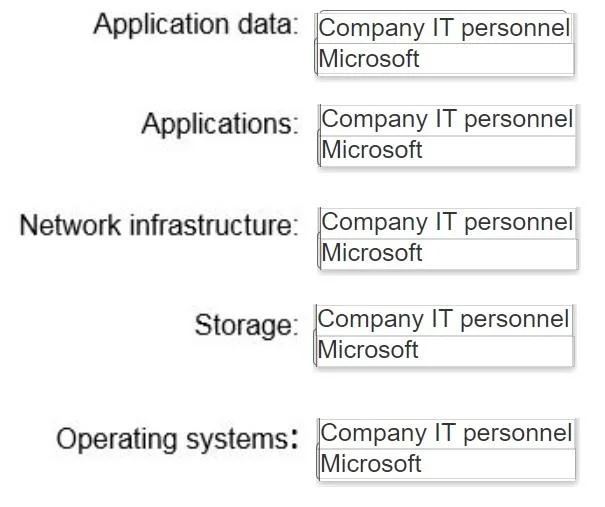Select Company IT personnel for Network infrastructure
Image resolution: width=605 pixels, height=507 pixels.
click(x=448, y=223)
